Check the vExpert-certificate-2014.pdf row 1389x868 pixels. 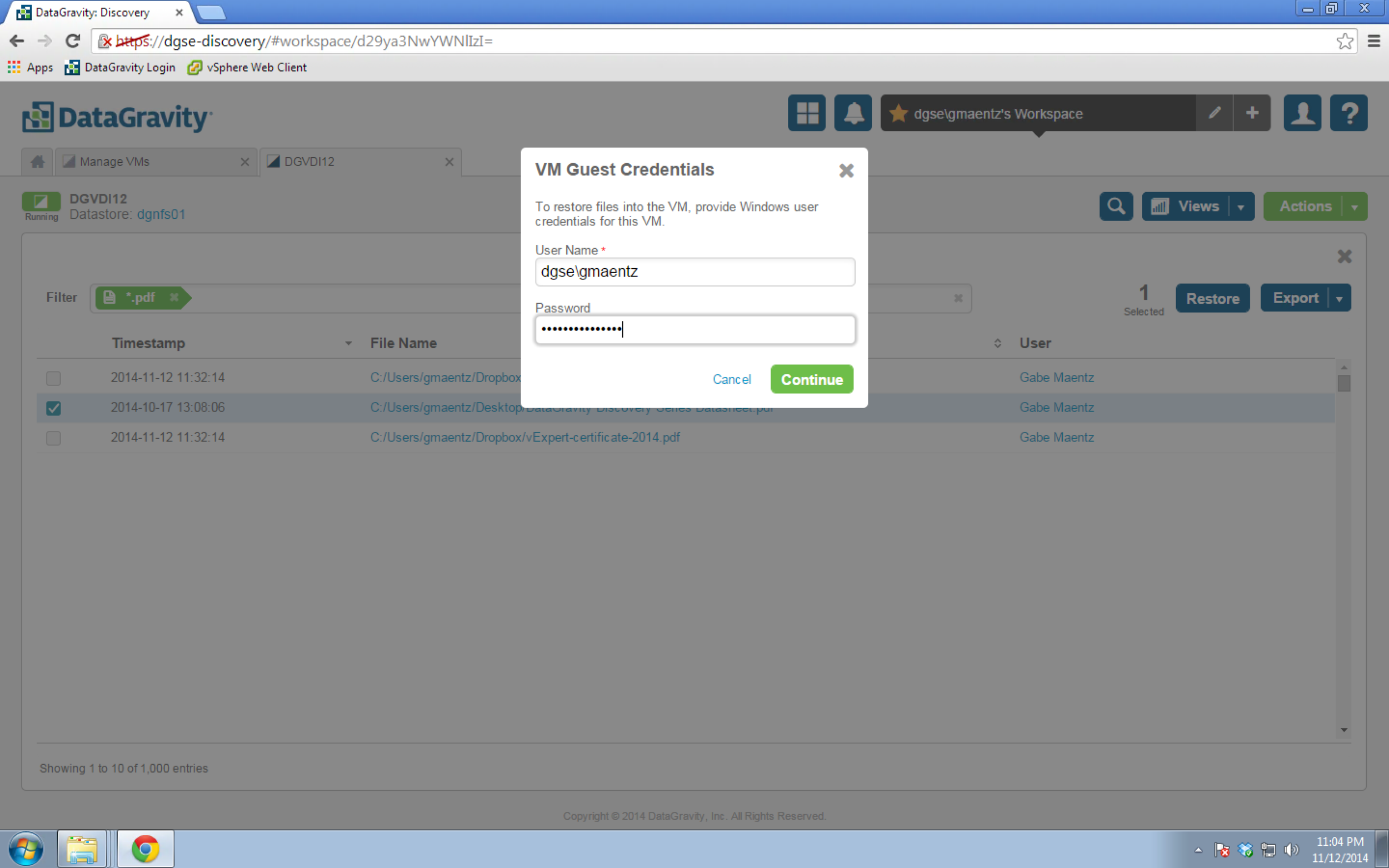point(53,438)
